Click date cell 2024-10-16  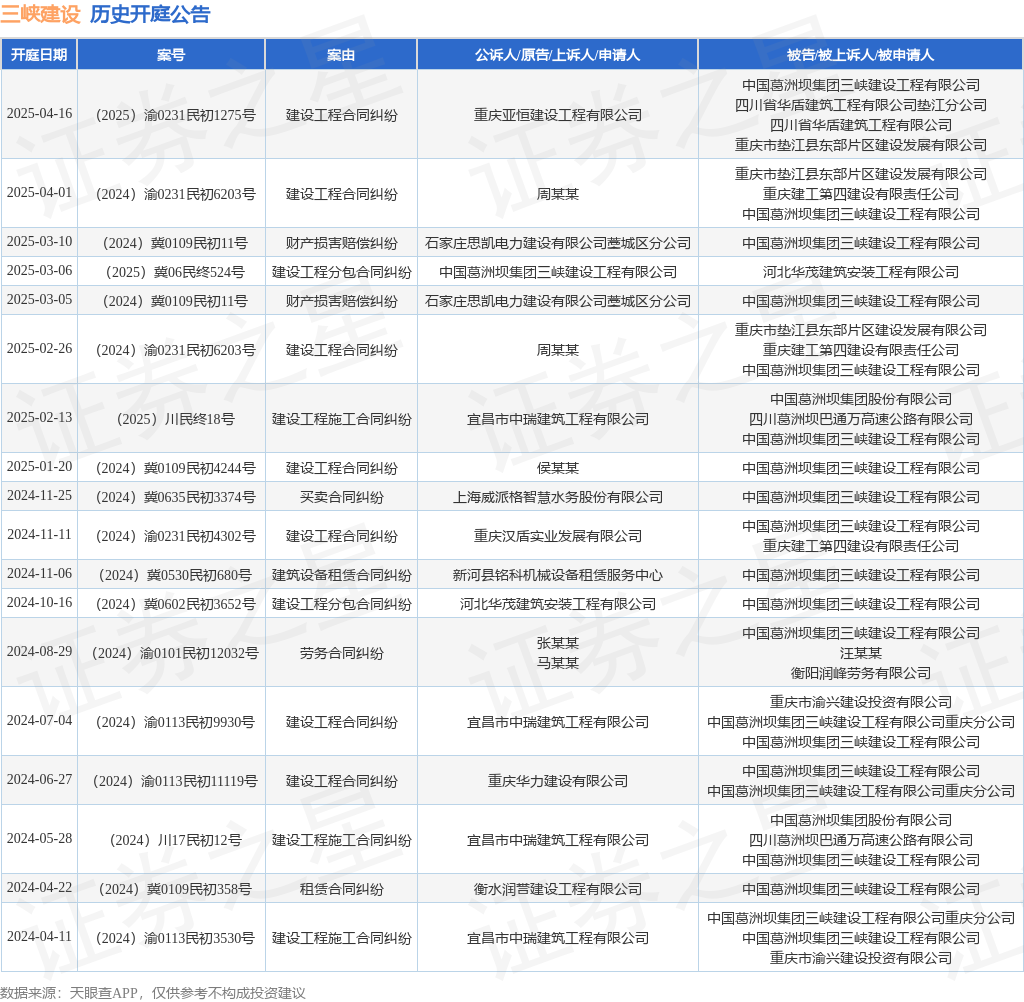39,603
